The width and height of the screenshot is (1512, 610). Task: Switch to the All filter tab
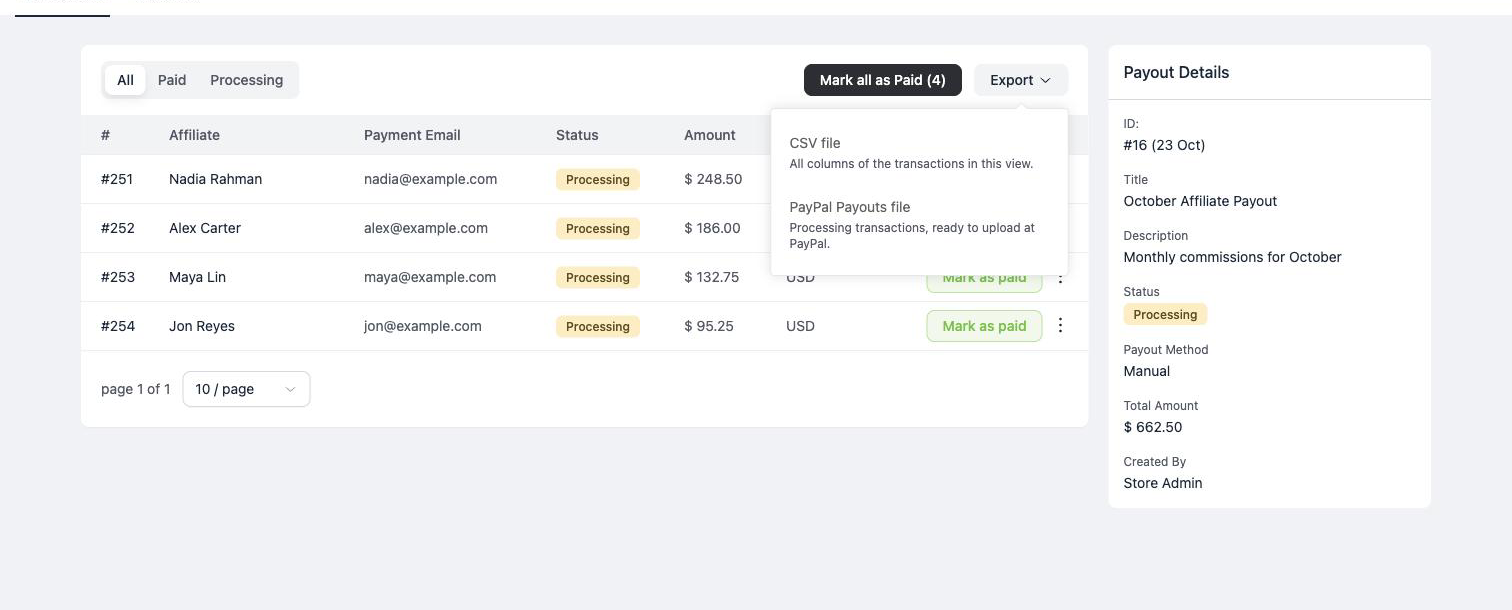(125, 80)
